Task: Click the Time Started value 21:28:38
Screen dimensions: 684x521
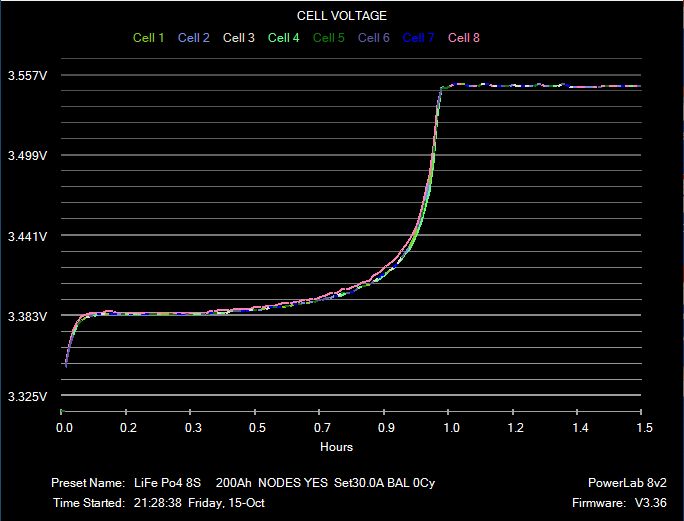Action: pyautogui.click(x=157, y=503)
